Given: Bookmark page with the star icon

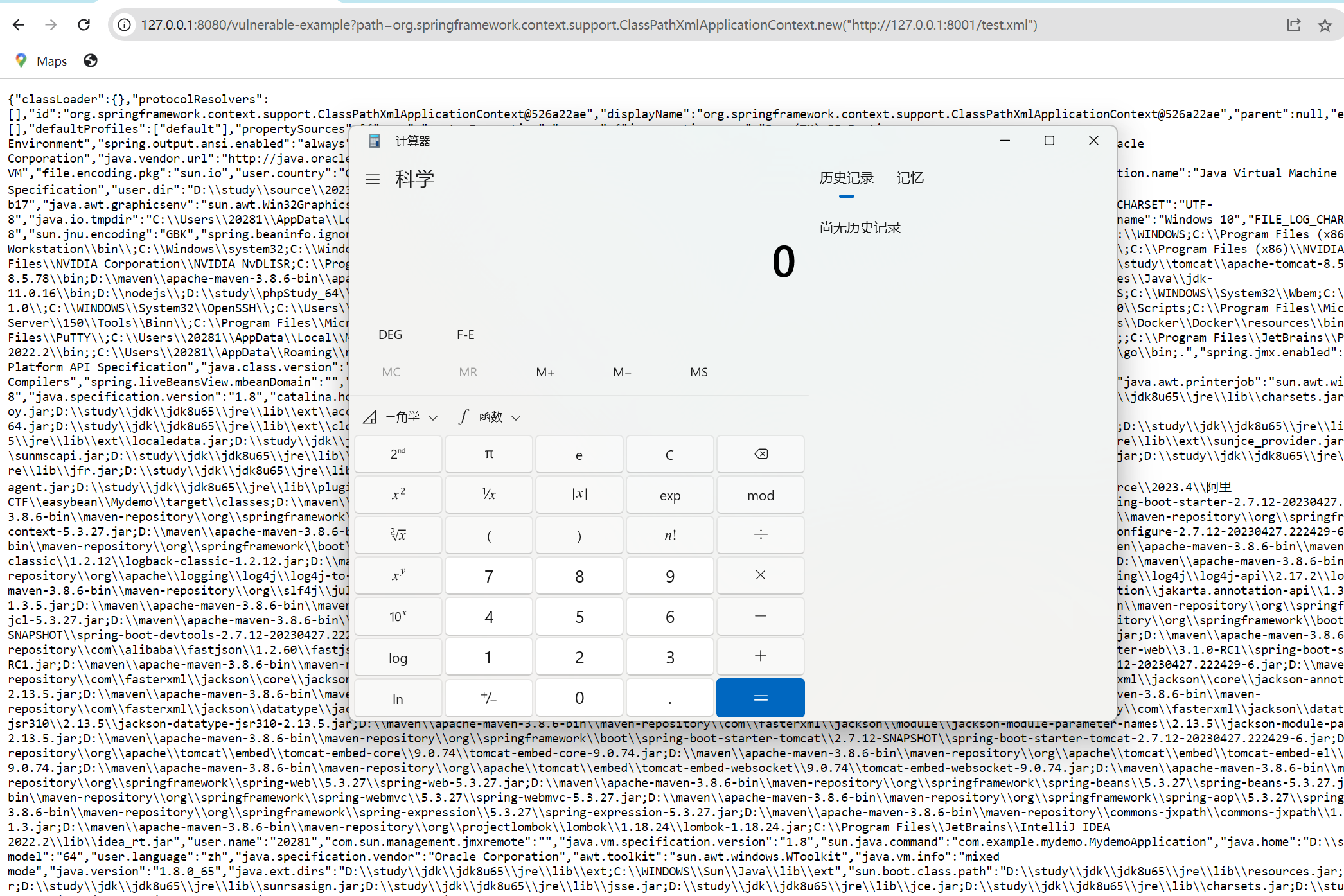Looking at the screenshot, I should tap(1325, 25).
